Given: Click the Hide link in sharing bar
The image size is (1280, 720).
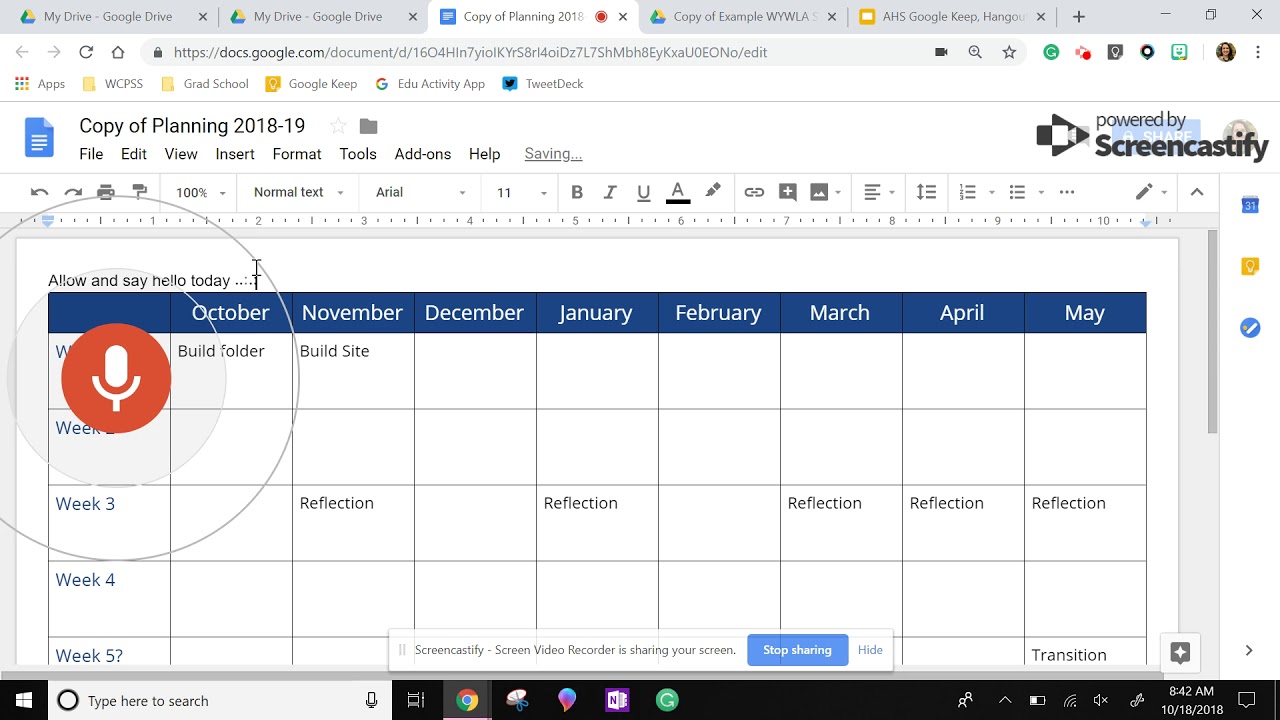Looking at the screenshot, I should (870, 650).
